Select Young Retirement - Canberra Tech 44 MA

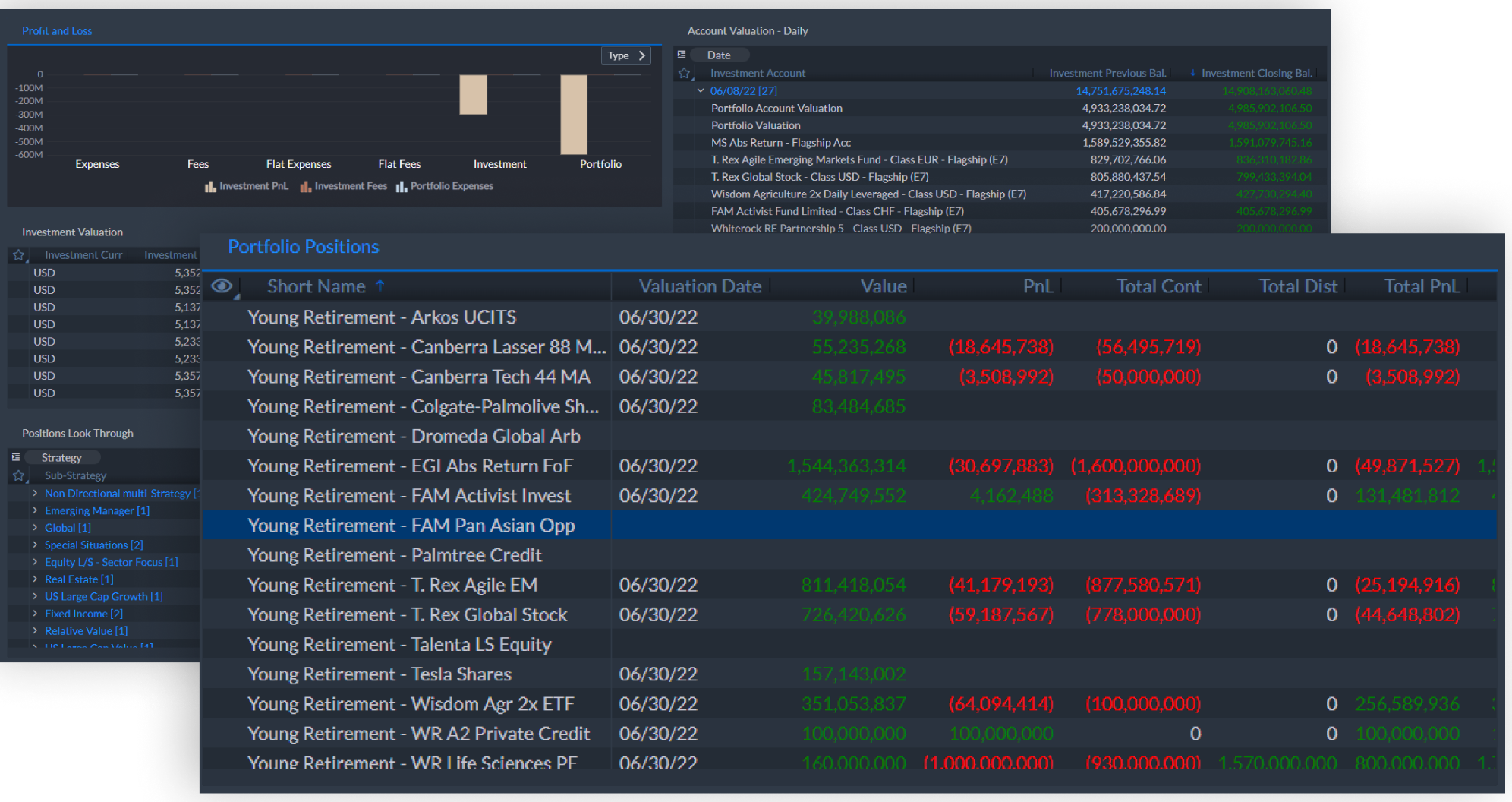pos(849,377)
